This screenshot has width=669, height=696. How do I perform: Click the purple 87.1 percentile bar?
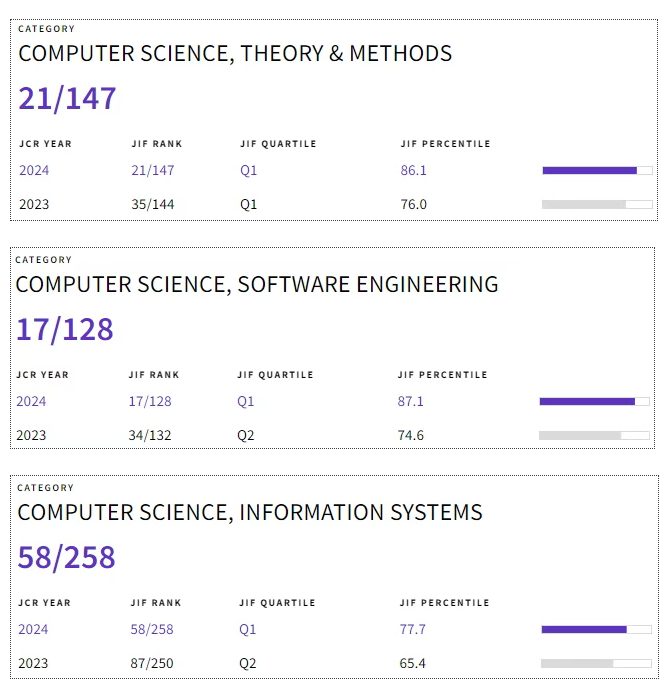(594, 401)
